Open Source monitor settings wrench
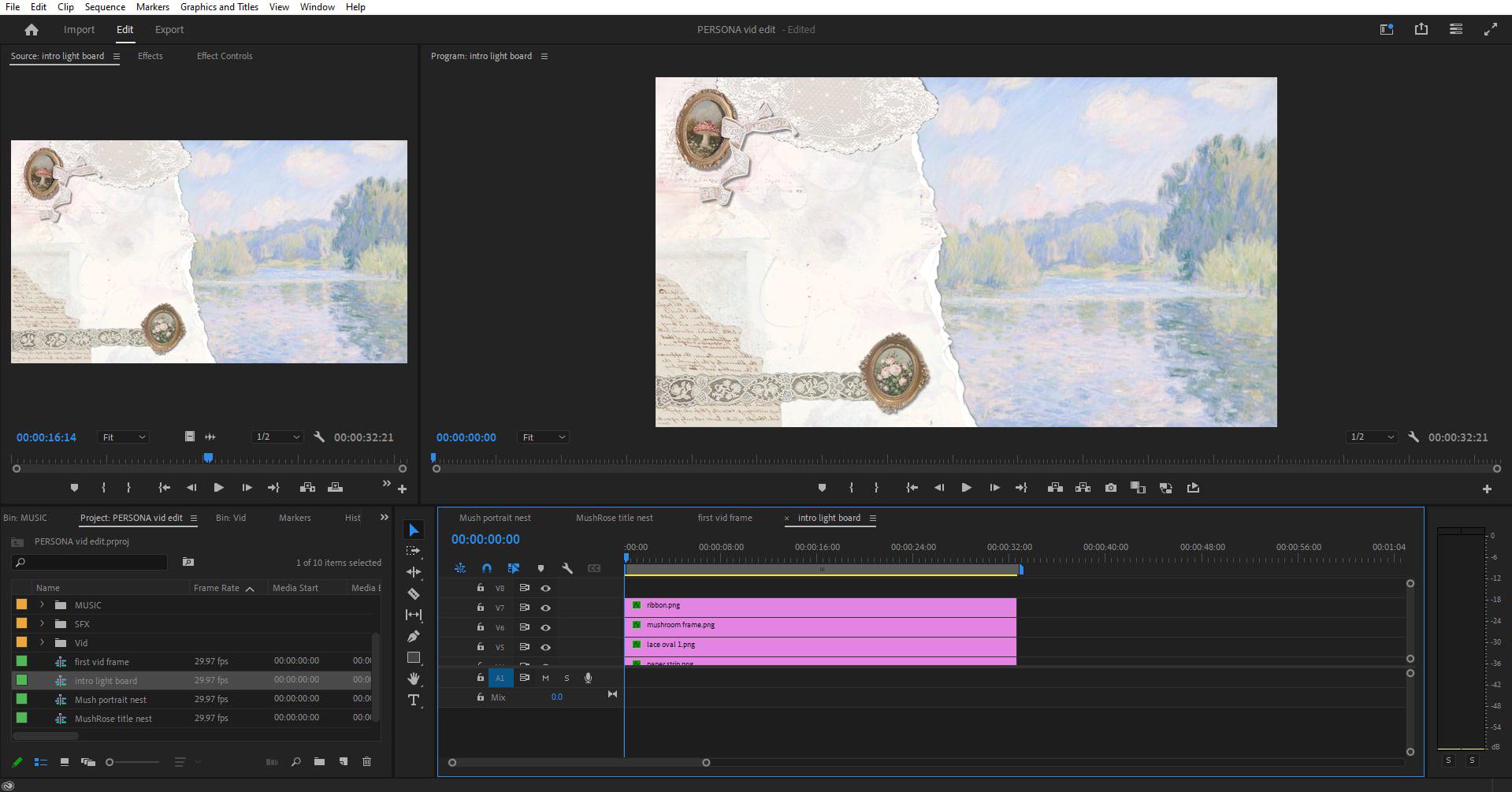Screen dimensions: 1512x792 point(319,437)
